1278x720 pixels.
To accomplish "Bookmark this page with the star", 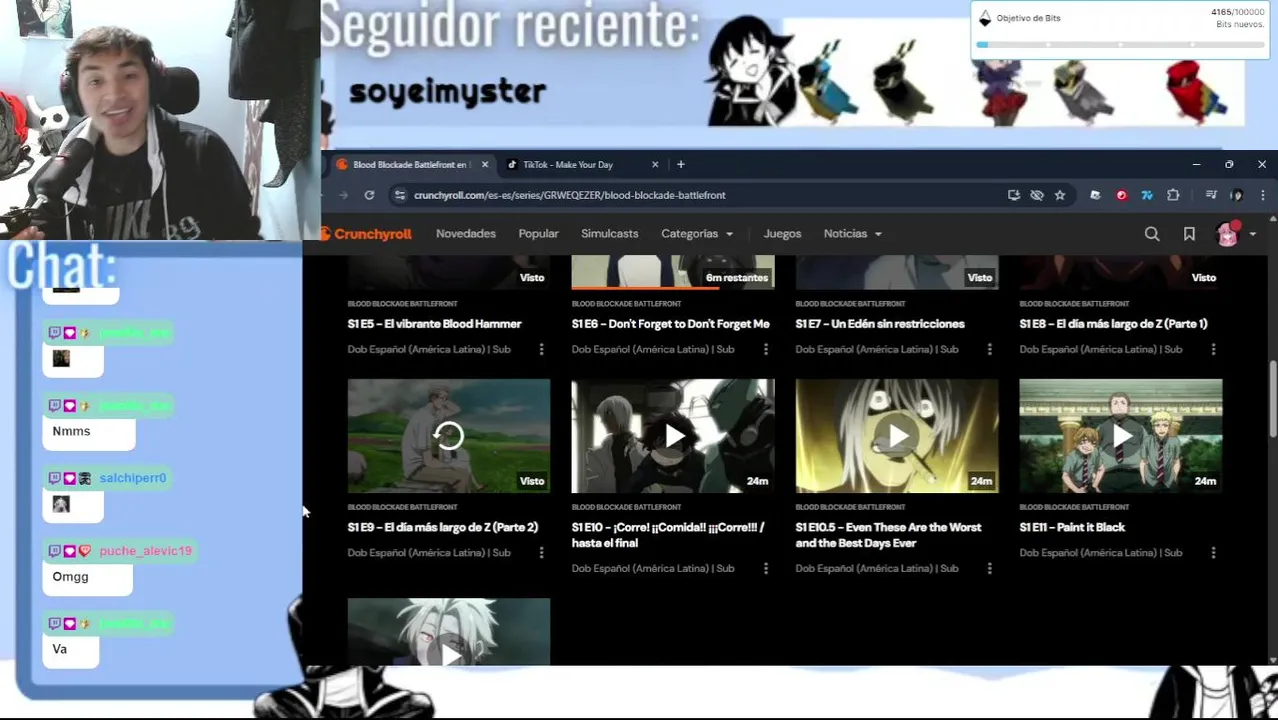I will pos(1060,195).
